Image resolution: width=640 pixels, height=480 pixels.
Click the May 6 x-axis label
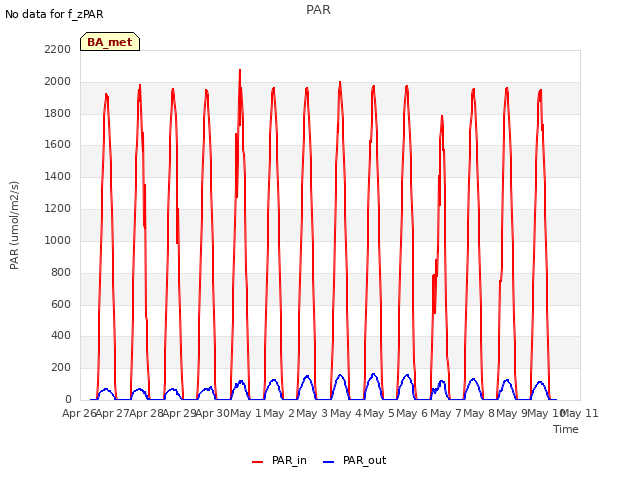pyautogui.click(x=413, y=413)
